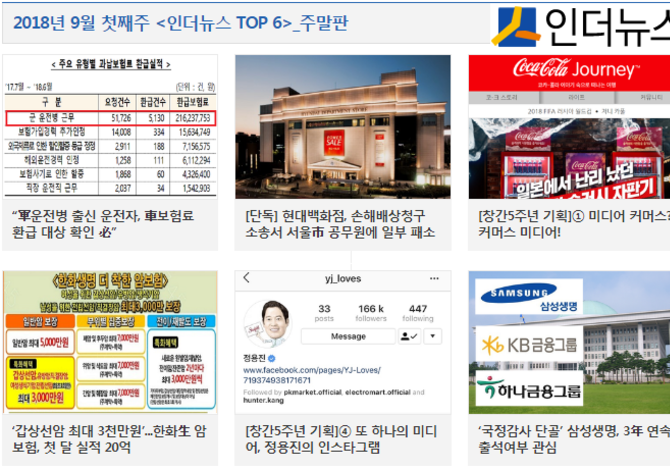Click the Coca-Cola Journey banner logo
The height and width of the screenshot is (469, 670).
pos(576,68)
